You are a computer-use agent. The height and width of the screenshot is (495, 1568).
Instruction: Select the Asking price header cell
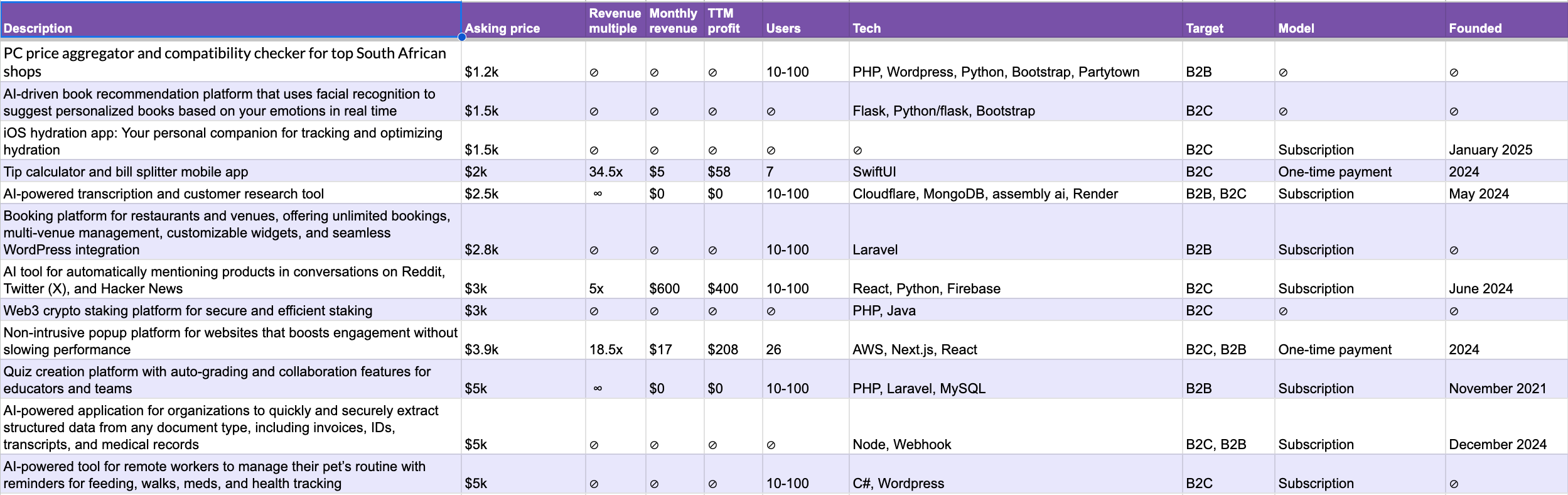[x=524, y=20]
